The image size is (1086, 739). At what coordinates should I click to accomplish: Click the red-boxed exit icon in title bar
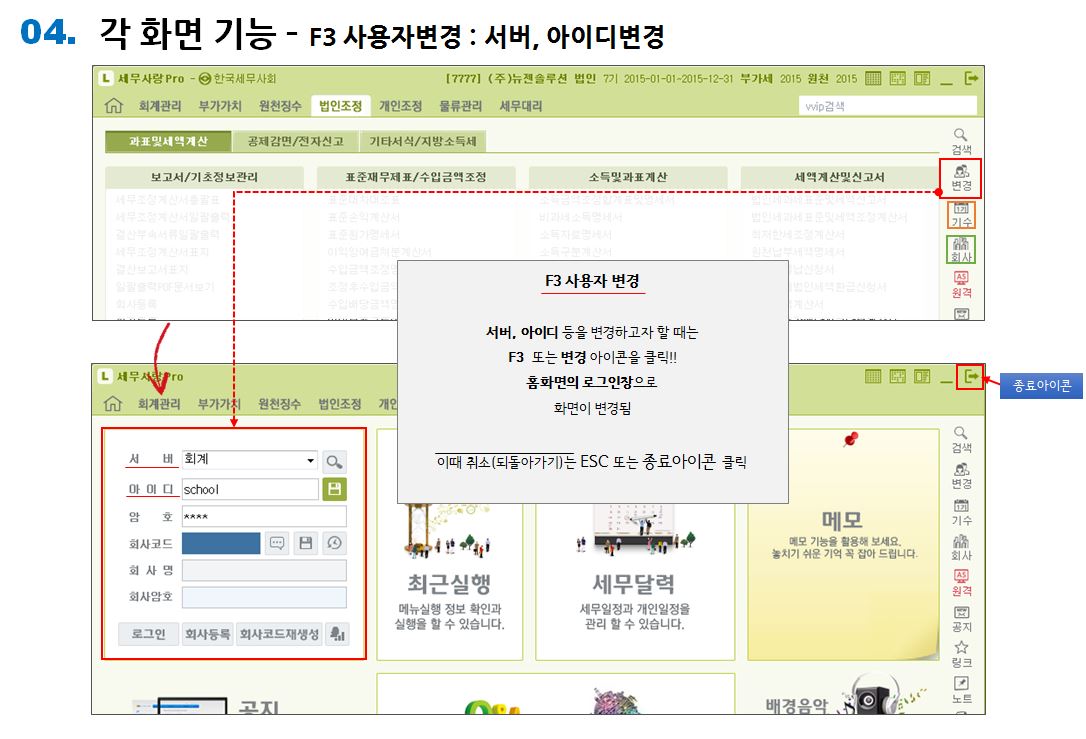(970, 377)
